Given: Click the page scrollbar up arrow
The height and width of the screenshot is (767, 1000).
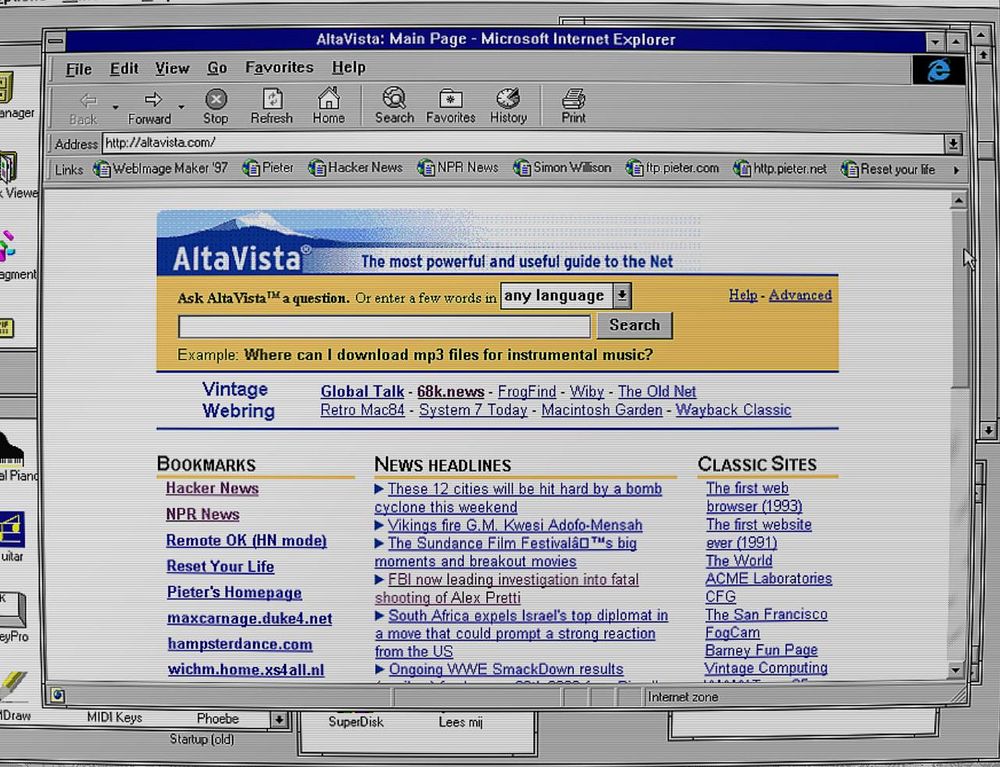Looking at the screenshot, I should [x=958, y=201].
